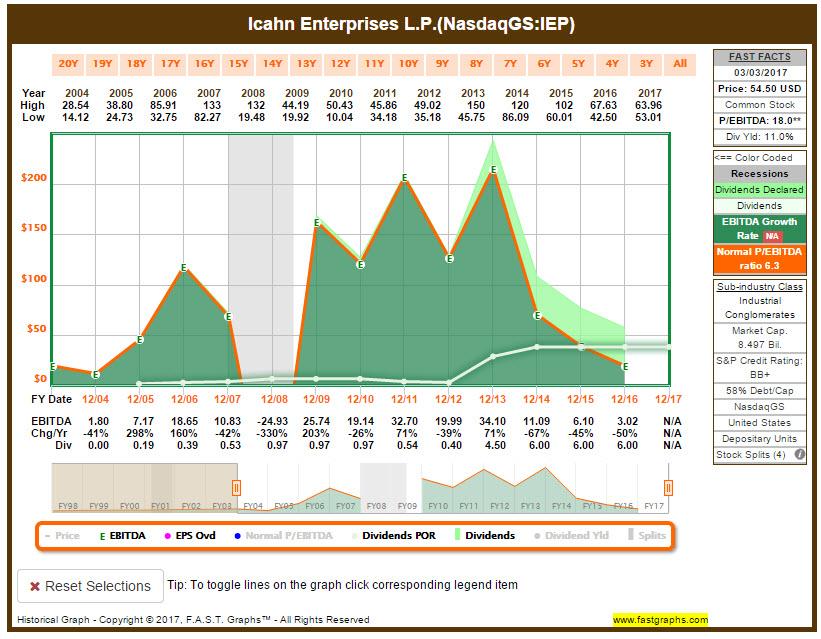This screenshot has height=639, width=821.
Task: Select the 13Y time range tab
Action: point(306,64)
